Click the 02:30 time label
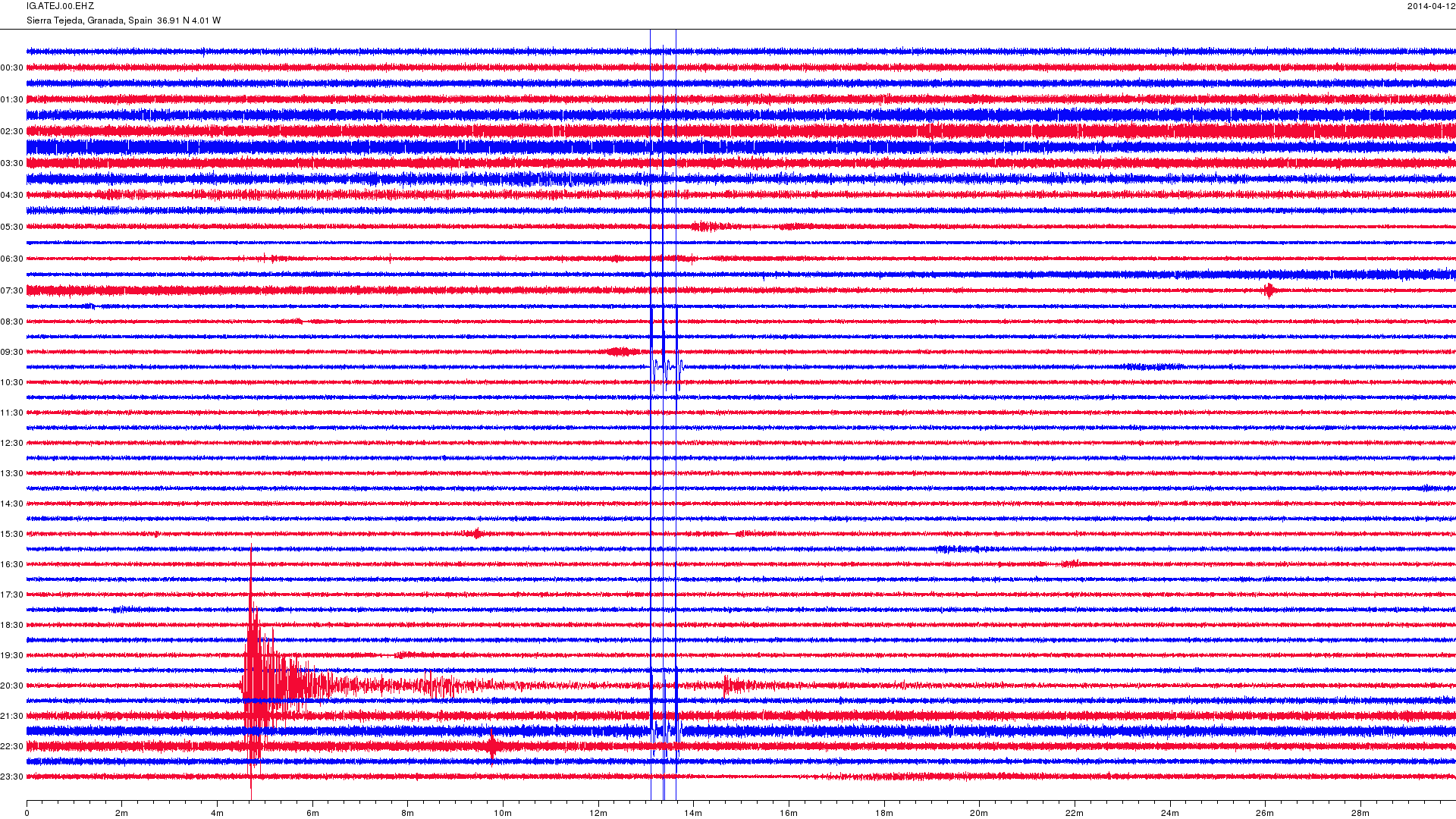 (11, 131)
